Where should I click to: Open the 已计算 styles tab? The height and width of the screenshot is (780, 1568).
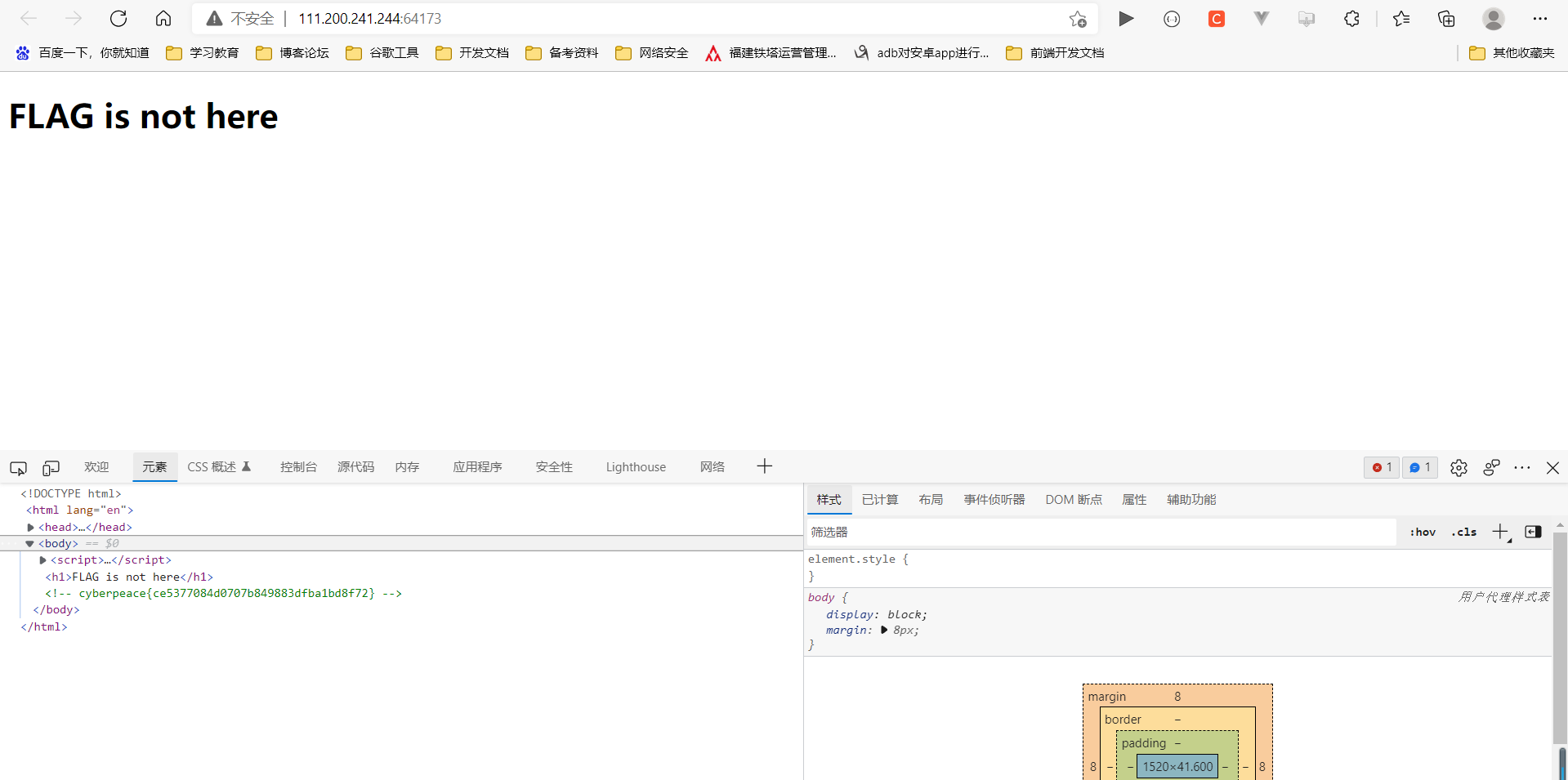pos(879,499)
